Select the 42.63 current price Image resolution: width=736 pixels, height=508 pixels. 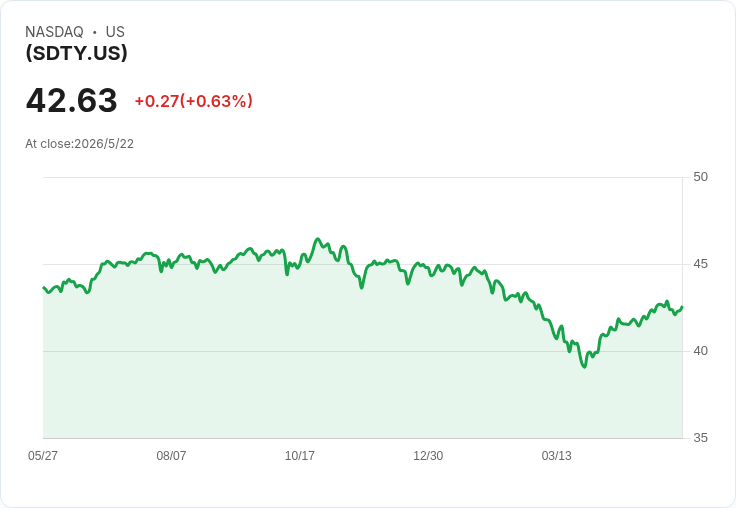coord(71,100)
